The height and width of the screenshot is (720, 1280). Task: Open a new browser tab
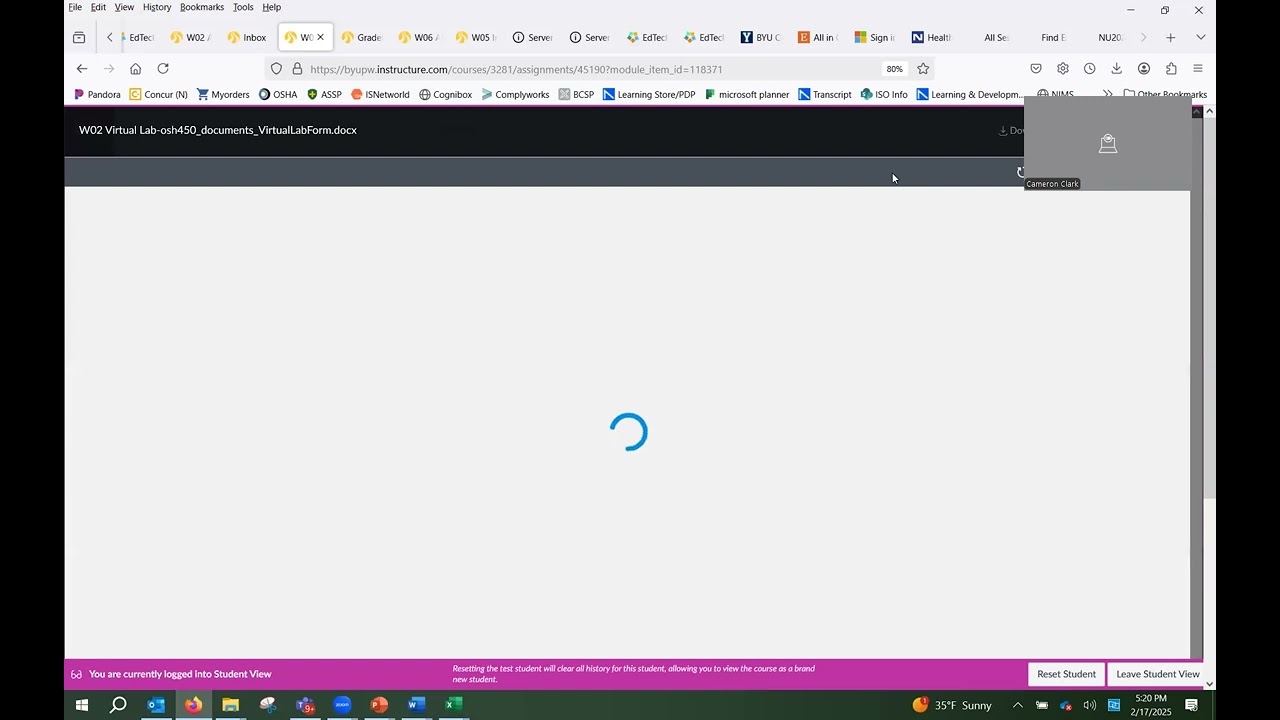1170,38
